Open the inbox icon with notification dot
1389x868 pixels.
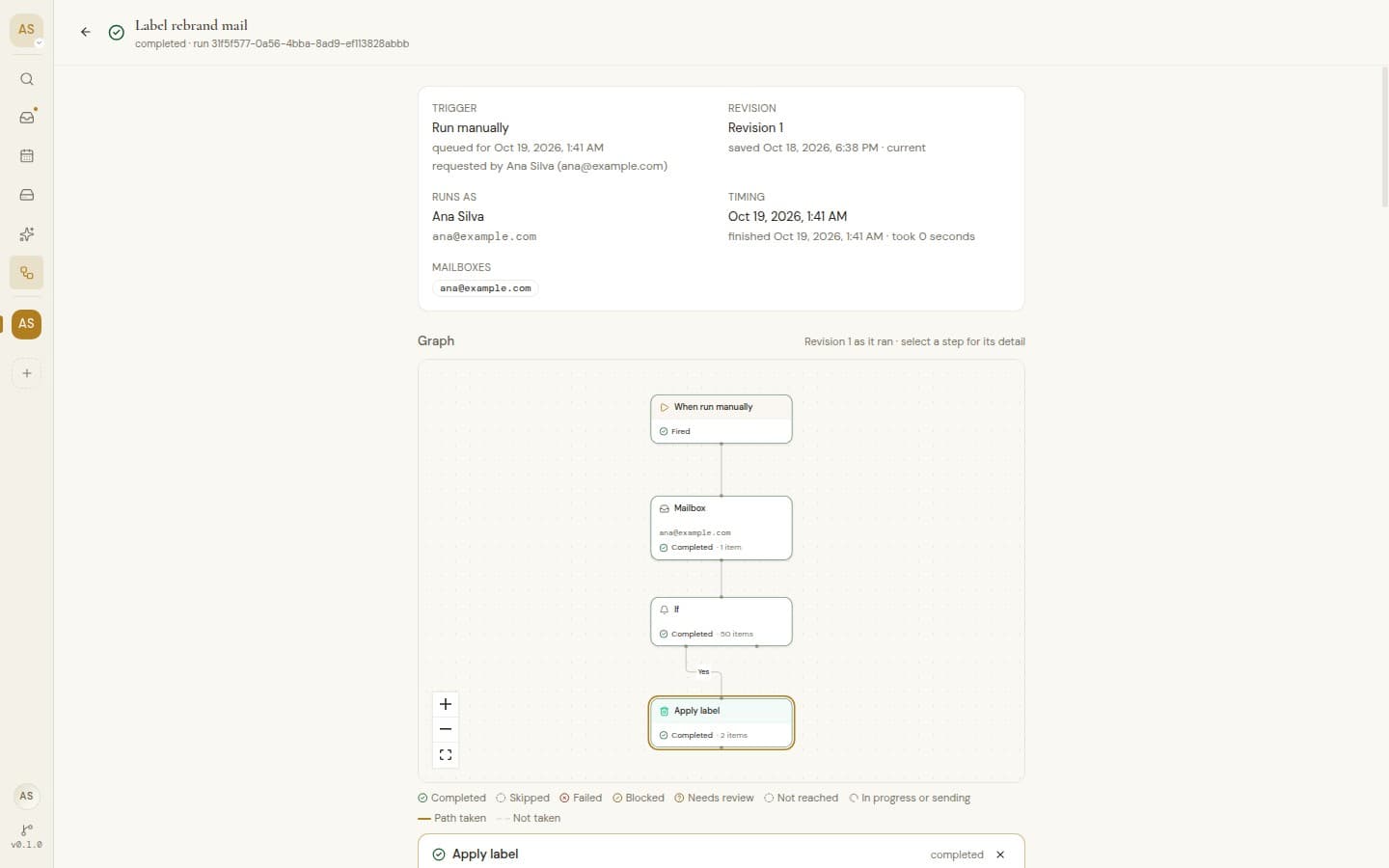pyautogui.click(x=27, y=118)
